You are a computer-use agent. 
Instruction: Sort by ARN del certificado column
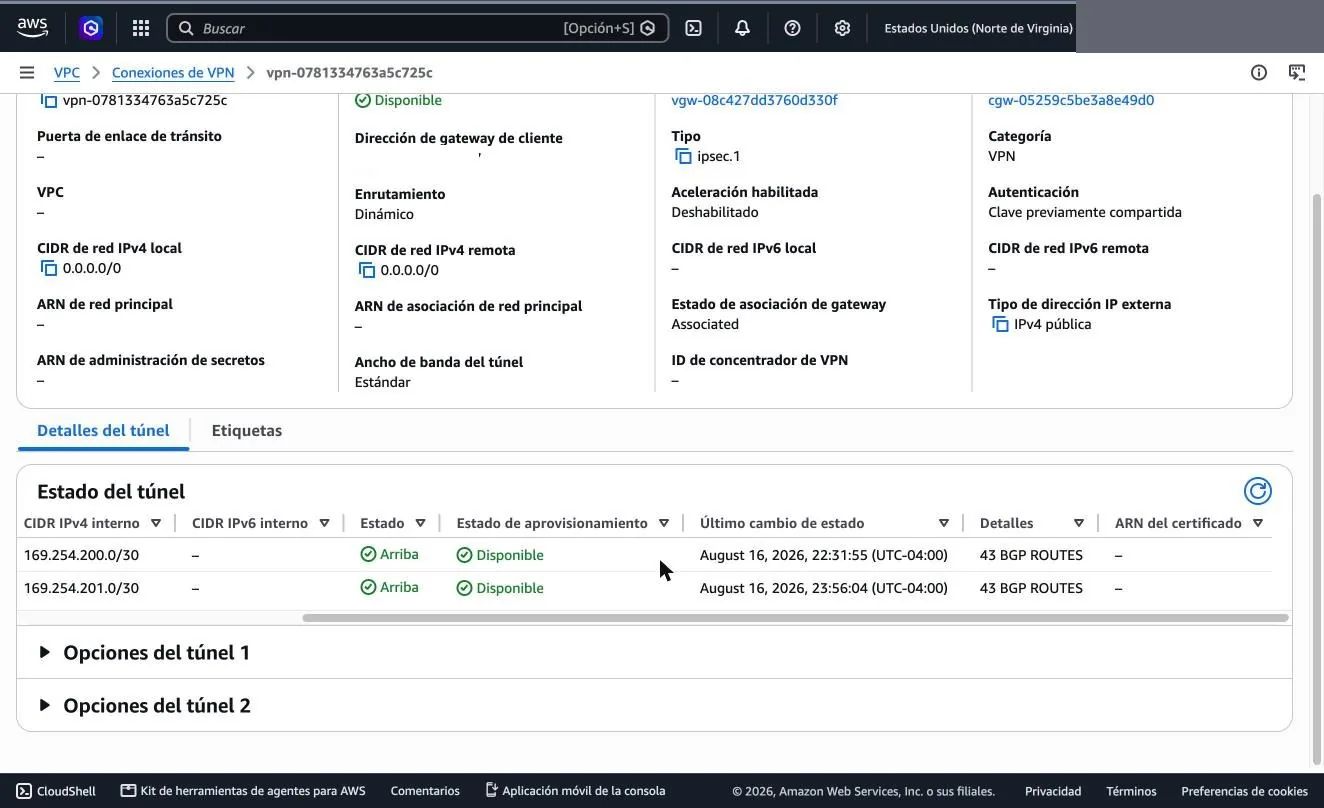(1258, 523)
